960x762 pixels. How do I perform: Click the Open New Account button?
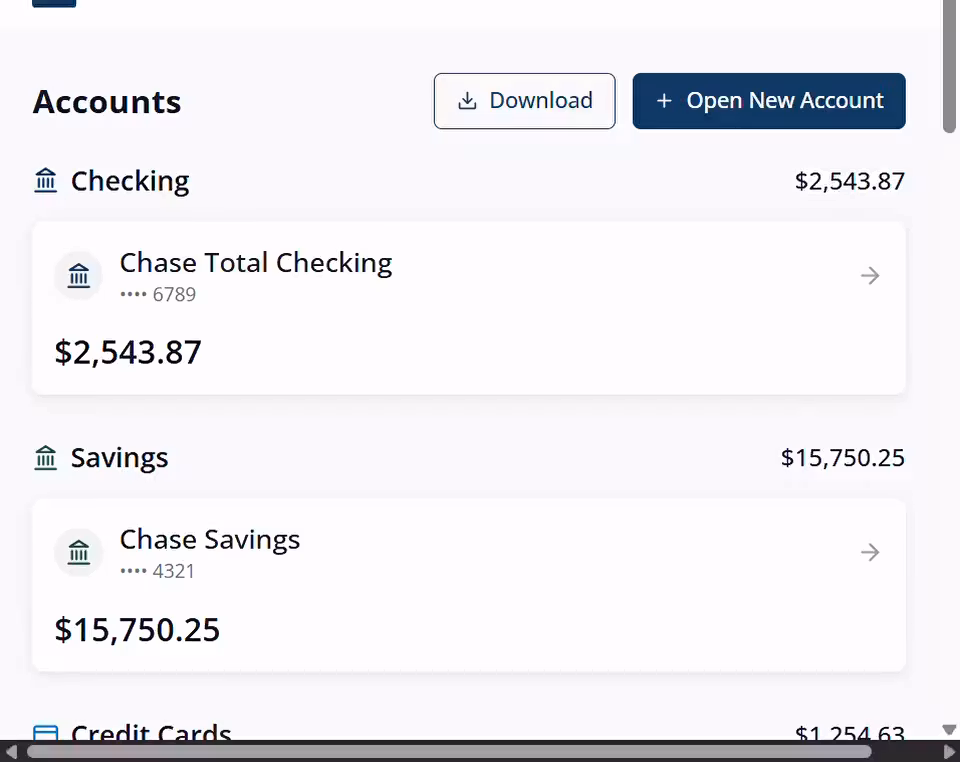tap(768, 101)
